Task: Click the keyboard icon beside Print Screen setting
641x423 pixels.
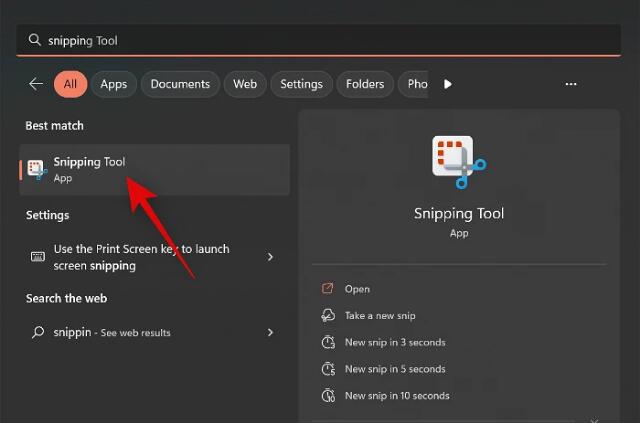Action: tap(38, 257)
